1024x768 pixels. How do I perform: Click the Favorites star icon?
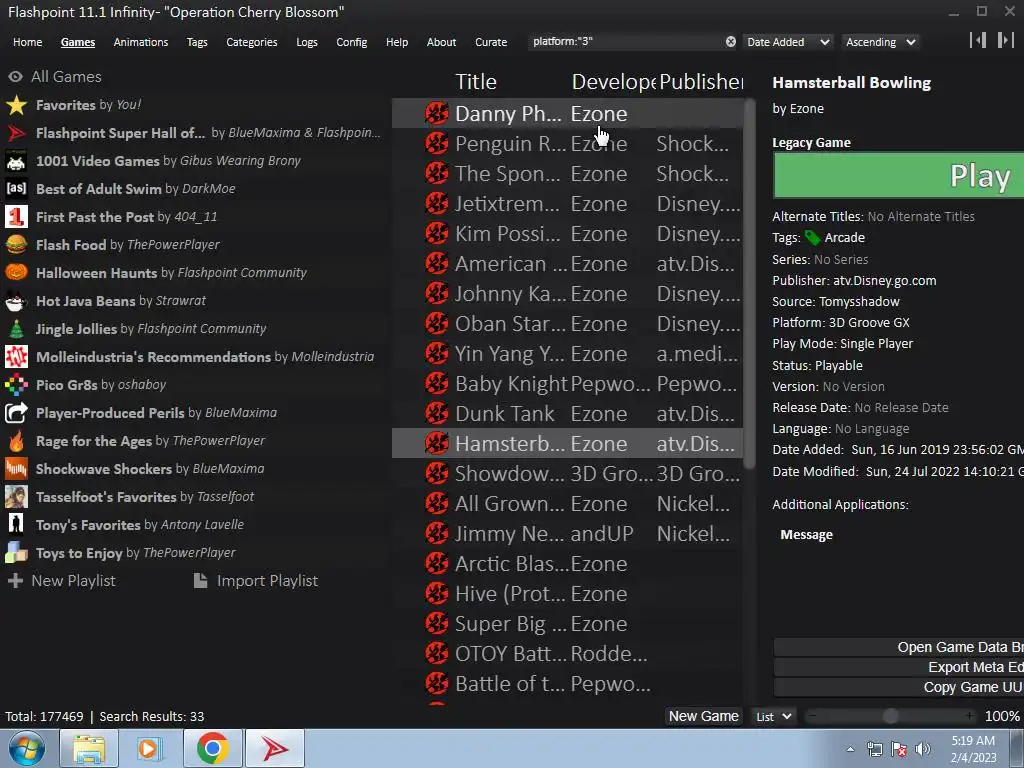click(16, 105)
